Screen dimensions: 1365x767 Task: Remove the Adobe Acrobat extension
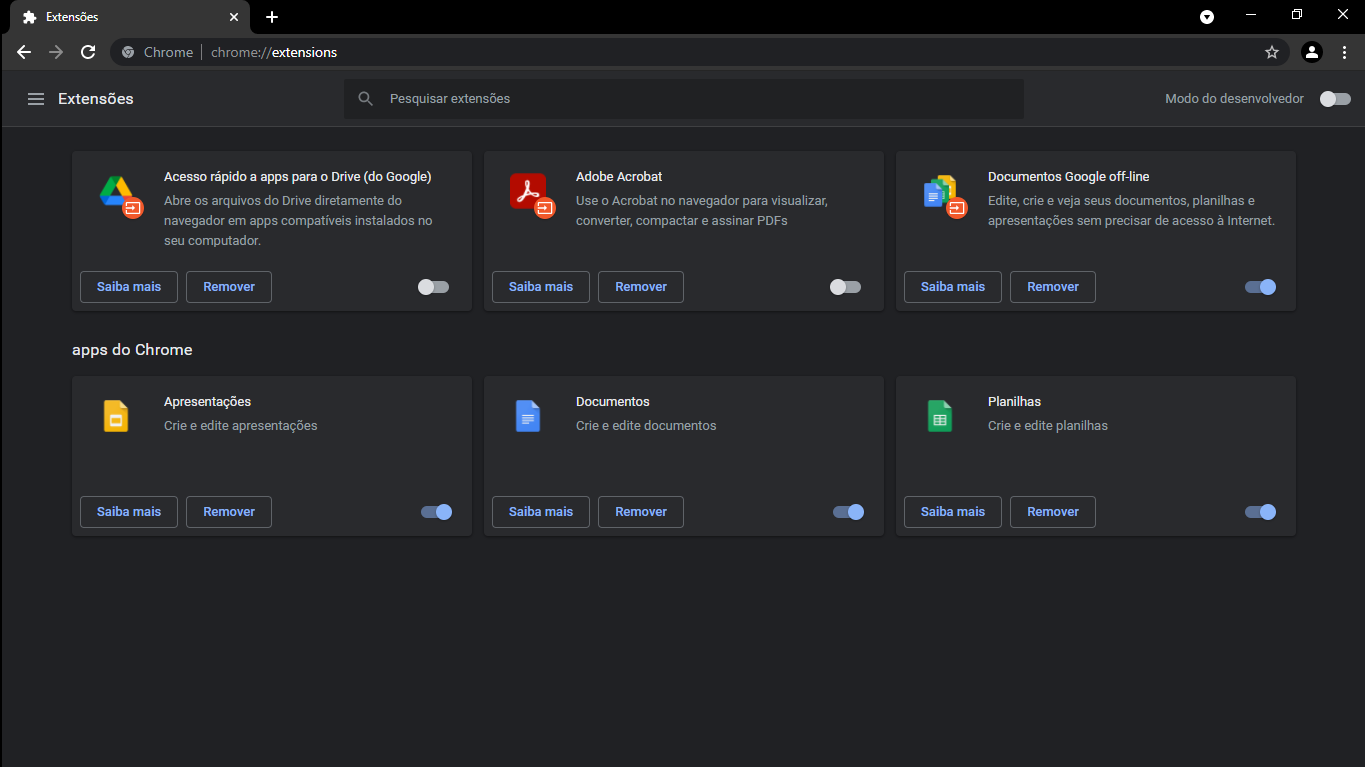click(x=641, y=287)
